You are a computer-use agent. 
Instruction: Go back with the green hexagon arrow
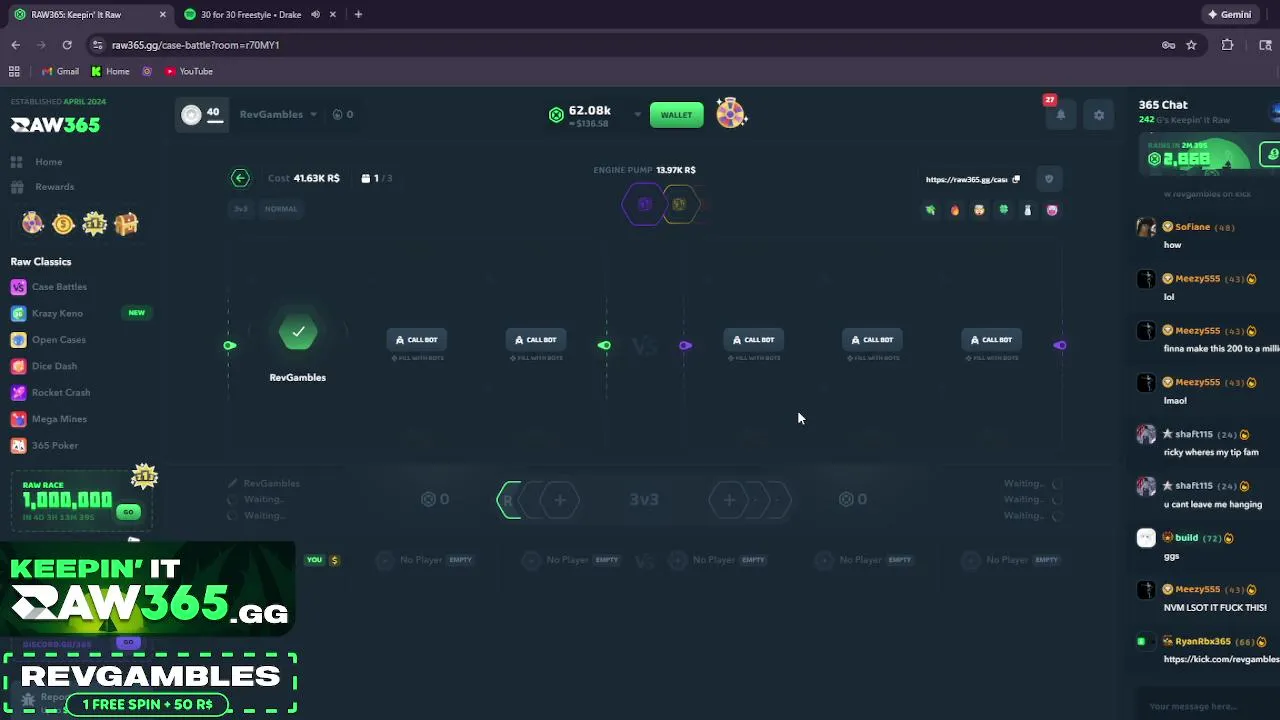pyautogui.click(x=240, y=178)
